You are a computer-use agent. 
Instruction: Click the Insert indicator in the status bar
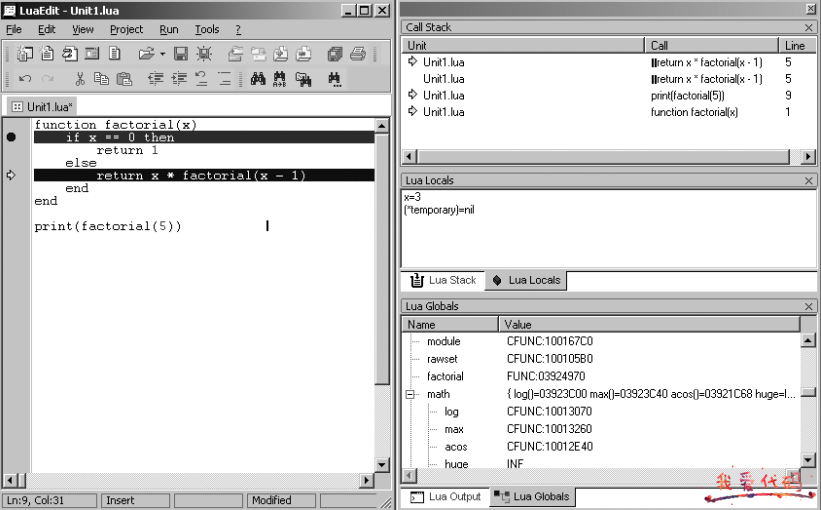[135, 501]
